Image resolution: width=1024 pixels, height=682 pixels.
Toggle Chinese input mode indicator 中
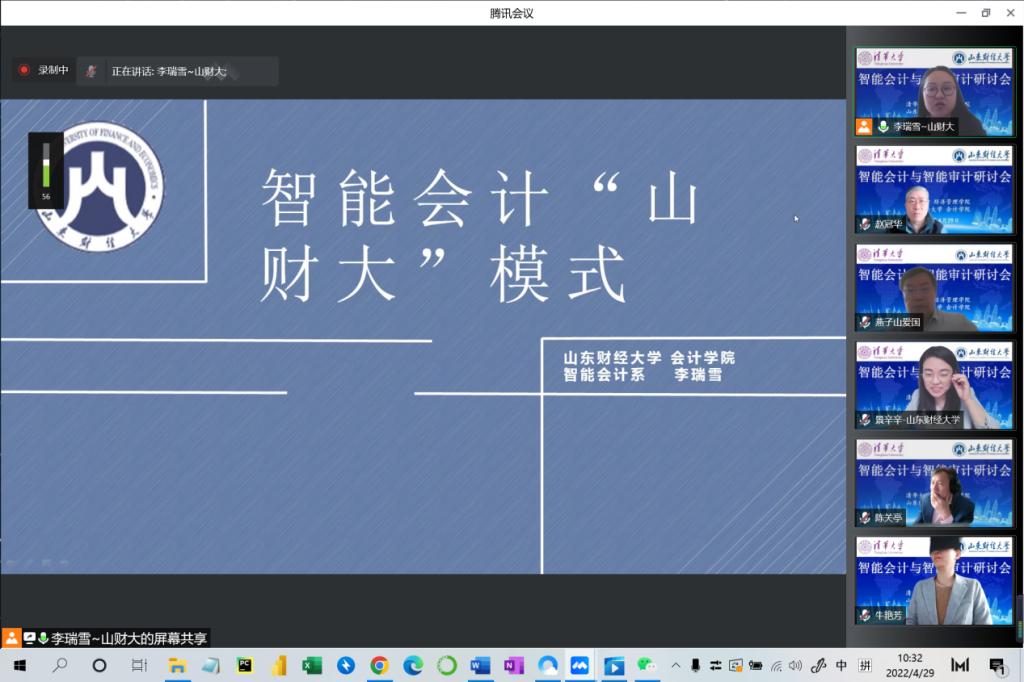pos(841,665)
